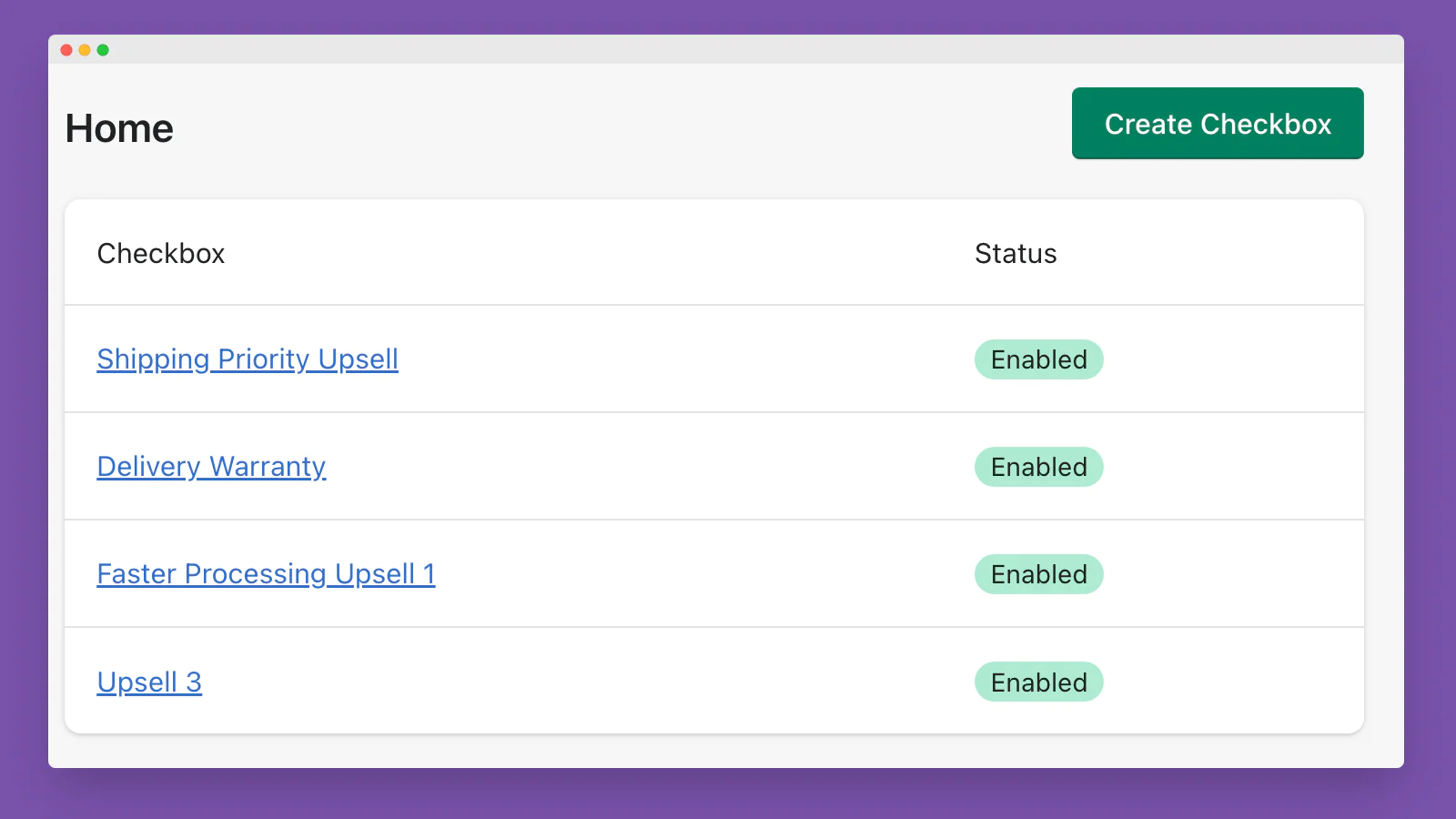The image size is (1456, 819).
Task: Maximize the window with green button
Action: pyautogui.click(x=103, y=50)
